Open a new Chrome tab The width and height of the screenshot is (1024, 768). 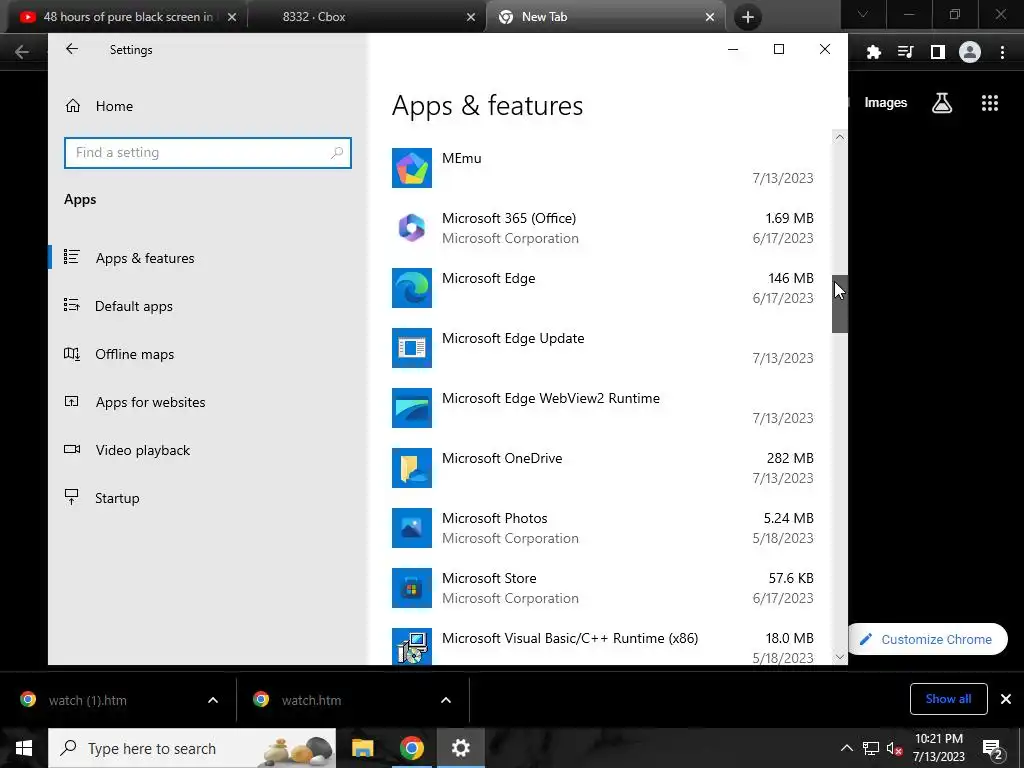click(748, 17)
